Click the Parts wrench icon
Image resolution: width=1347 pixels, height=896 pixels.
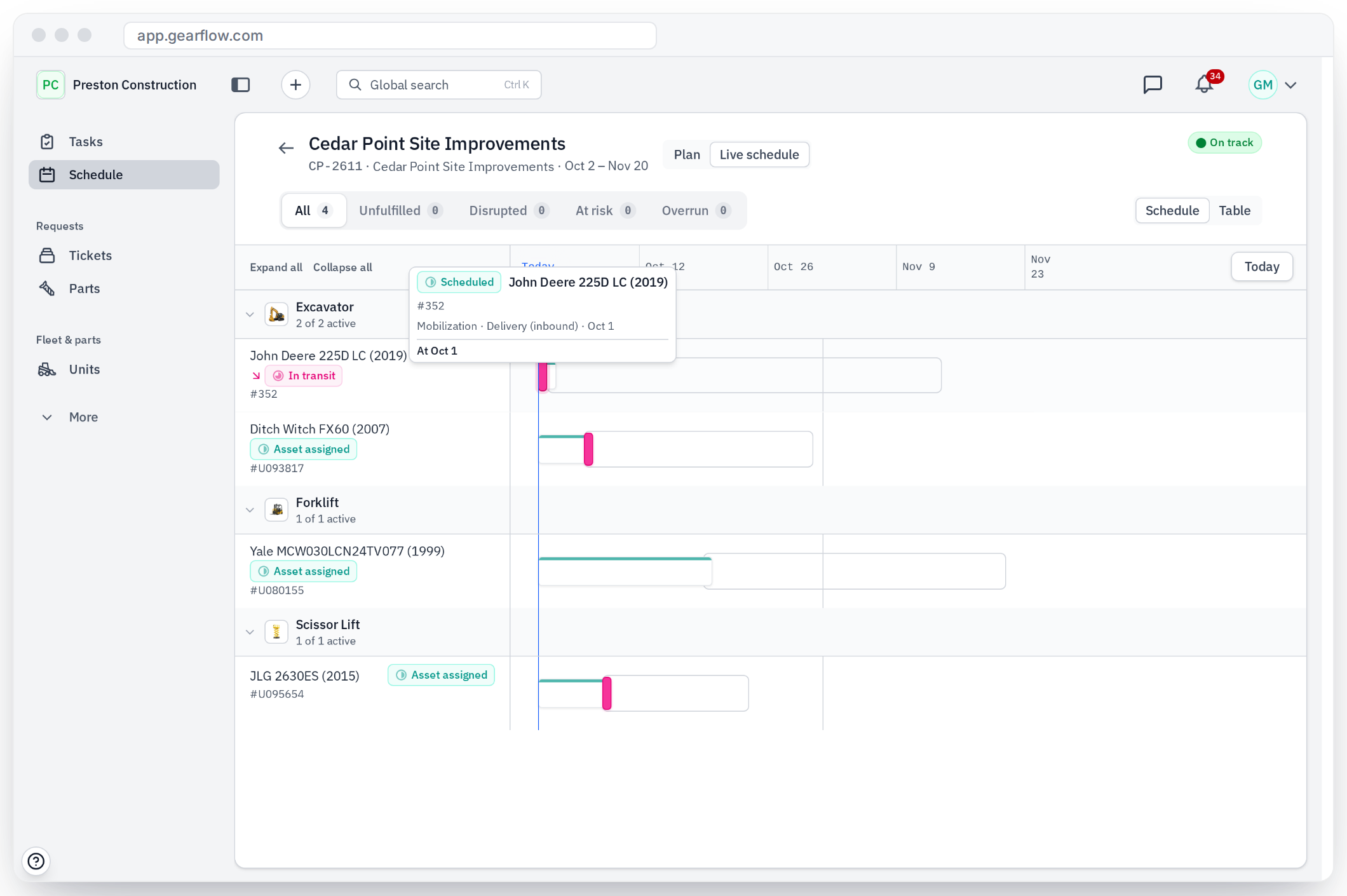coord(47,288)
